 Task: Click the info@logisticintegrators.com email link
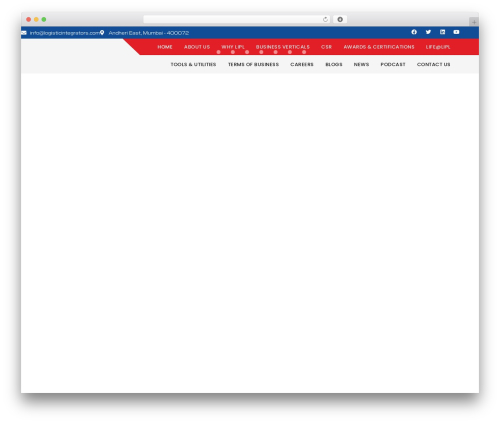pos(65,33)
